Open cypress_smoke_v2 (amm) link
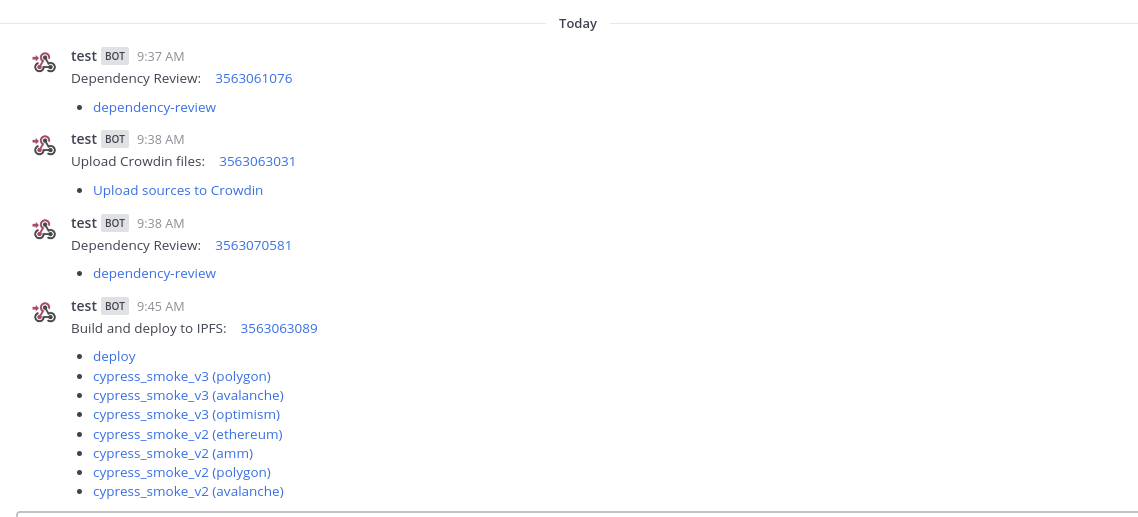The width and height of the screenshot is (1138, 517). 173,453
